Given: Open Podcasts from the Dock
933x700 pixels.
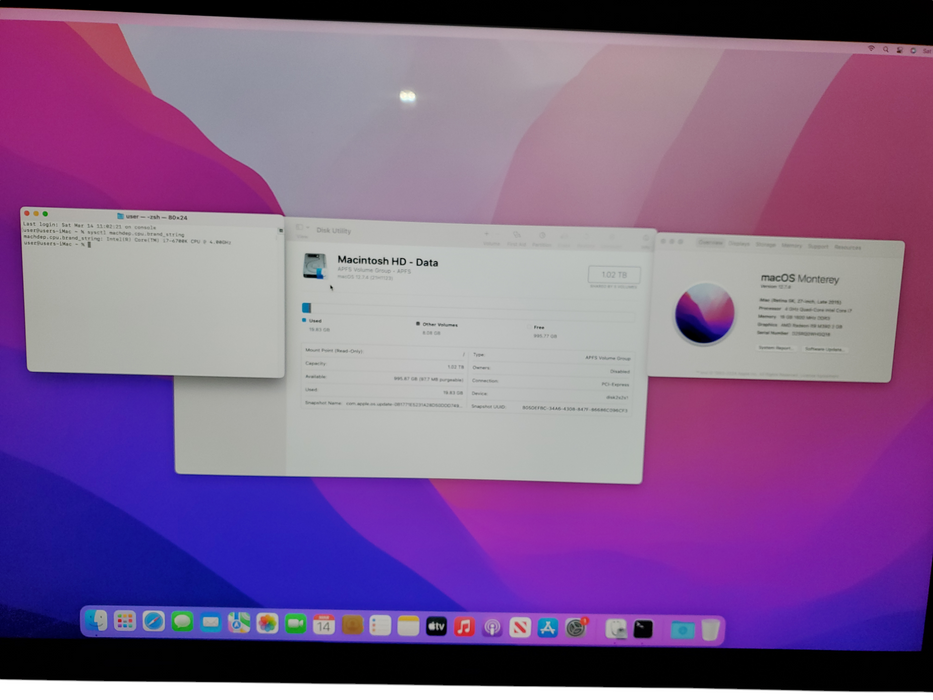Looking at the screenshot, I should 492,627.
